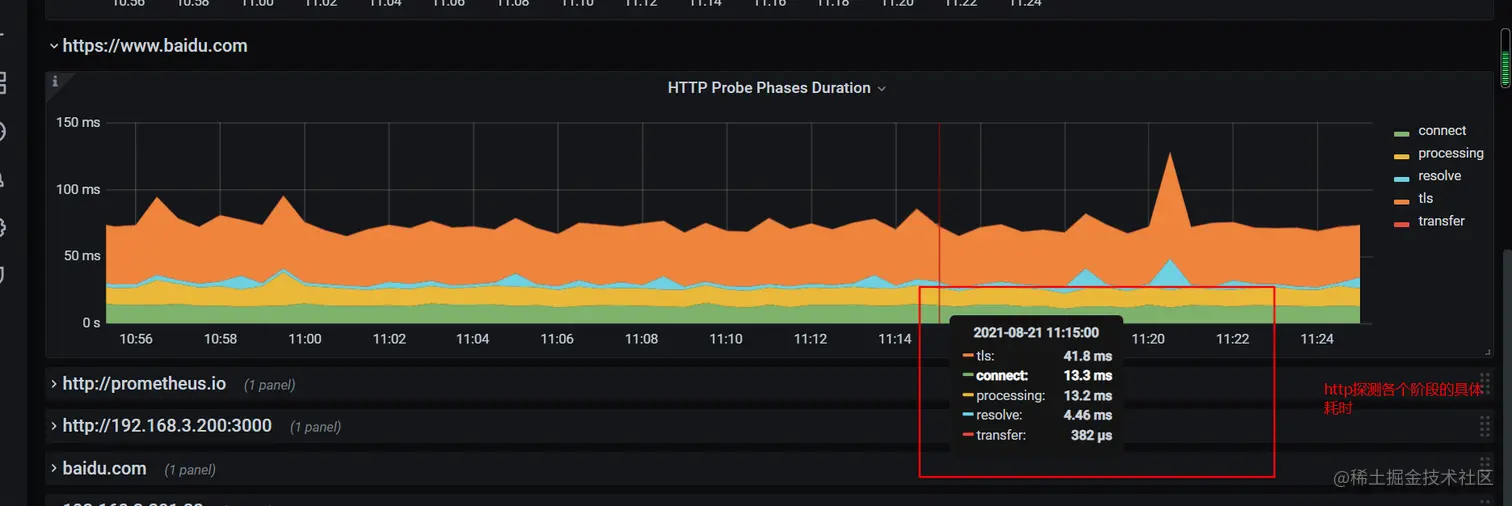1512x506 pixels.
Task: Click the 11:04 label on chart x-axis
Action: (473, 339)
